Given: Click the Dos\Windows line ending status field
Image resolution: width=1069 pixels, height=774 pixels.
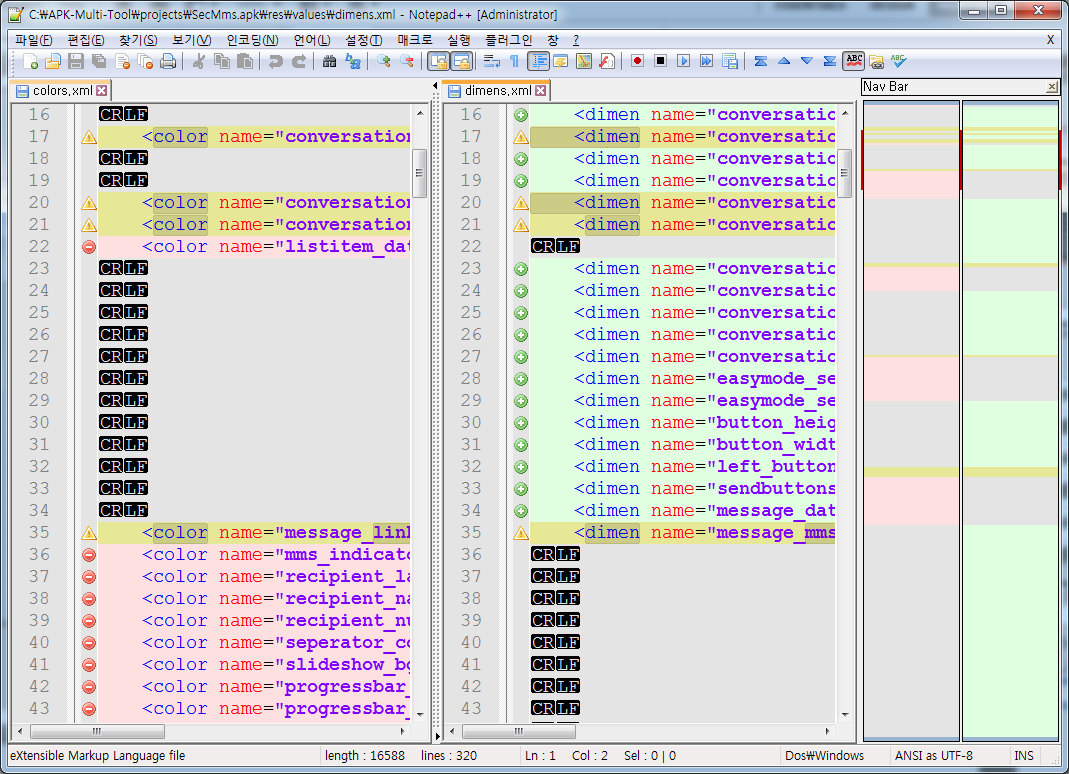Looking at the screenshot, I should pos(824,756).
